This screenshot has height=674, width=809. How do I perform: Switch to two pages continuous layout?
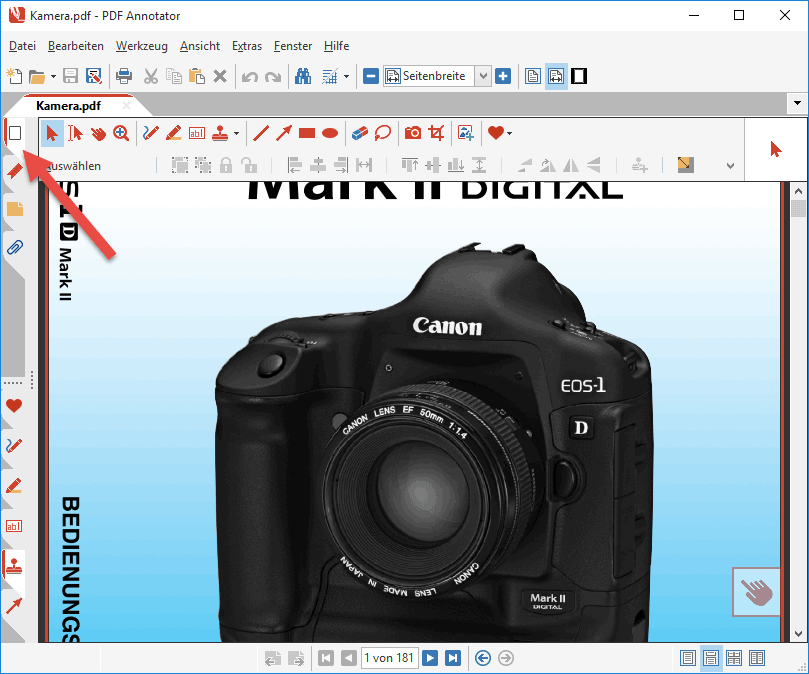point(734,658)
